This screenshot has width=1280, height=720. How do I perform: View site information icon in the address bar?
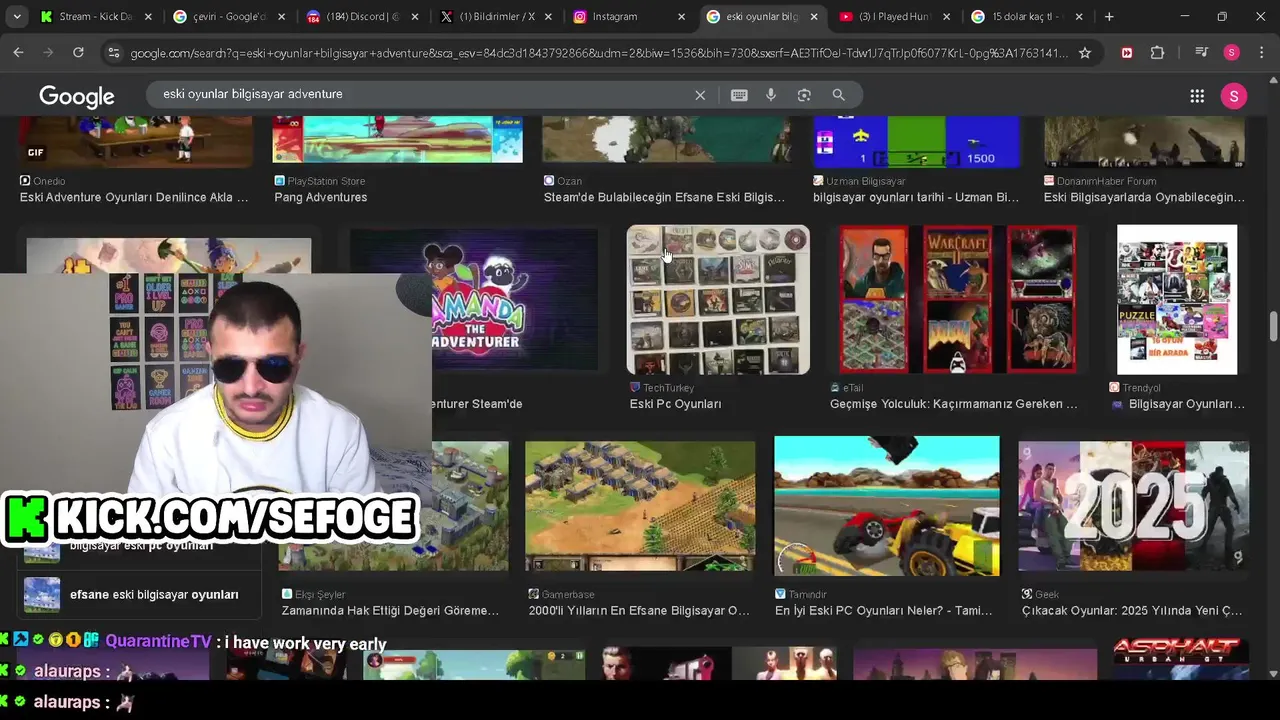tap(113, 53)
